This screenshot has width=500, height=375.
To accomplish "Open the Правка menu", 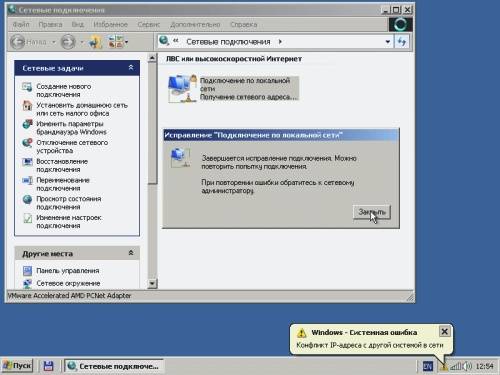I will 50,24.
